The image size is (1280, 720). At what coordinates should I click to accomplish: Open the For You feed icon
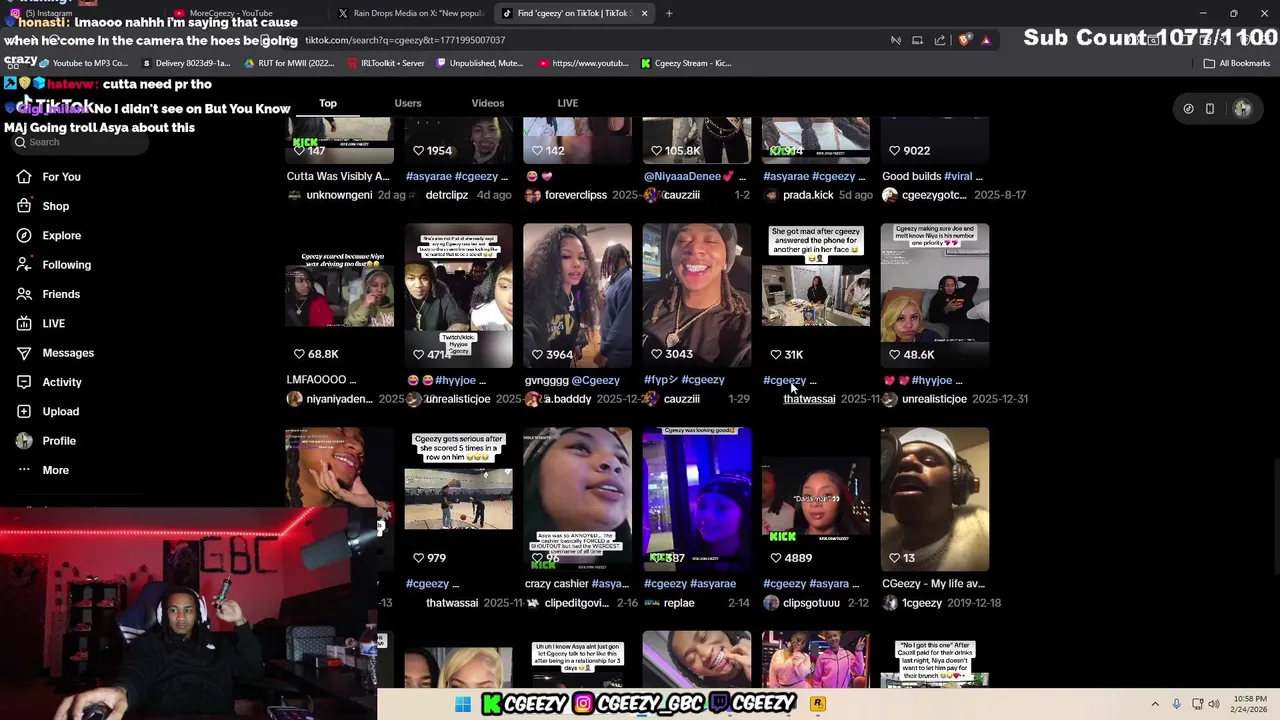point(23,177)
